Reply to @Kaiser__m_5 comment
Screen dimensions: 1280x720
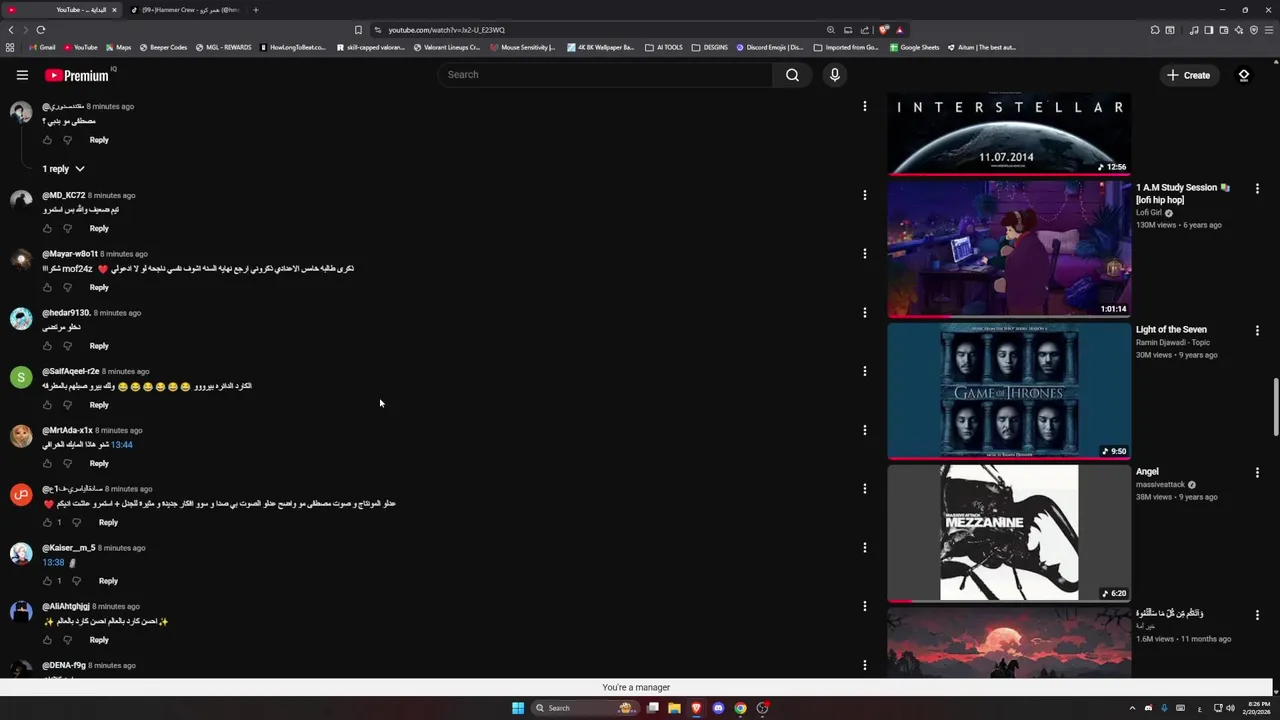click(108, 581)
